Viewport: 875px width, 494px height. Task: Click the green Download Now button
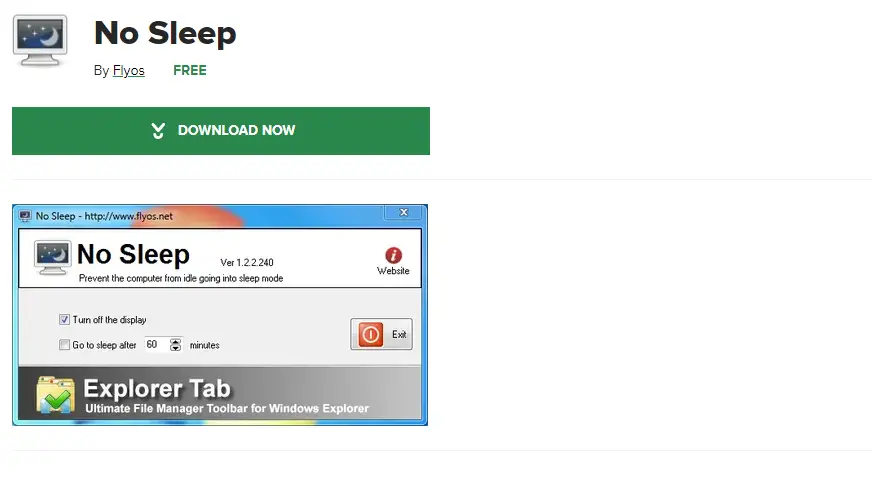point(221,131)
